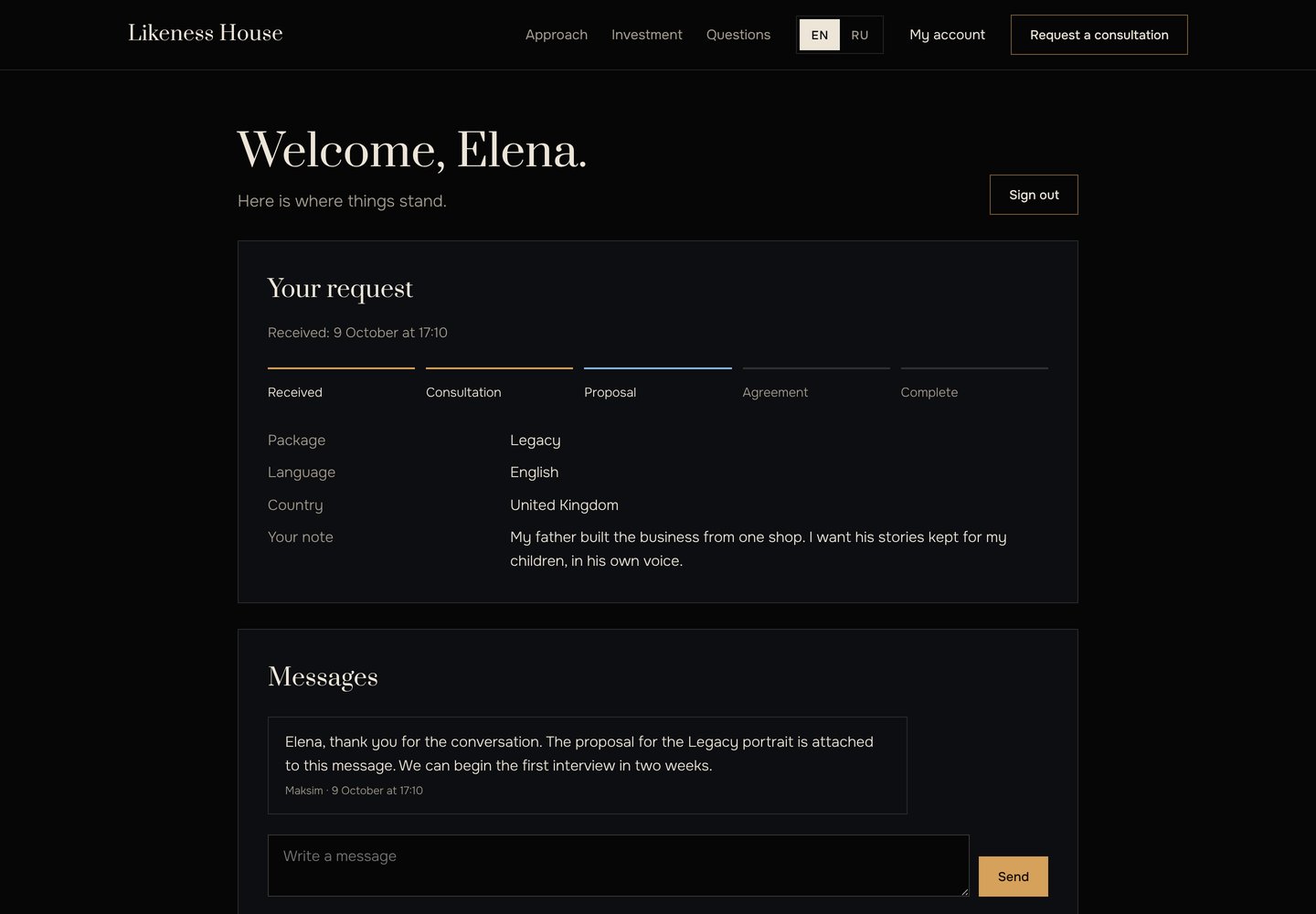The width and height of the screenshot is (1316, 914).
Task: Select the Agreement progress step
Action: pyautogui.click(x=816, y=384)
